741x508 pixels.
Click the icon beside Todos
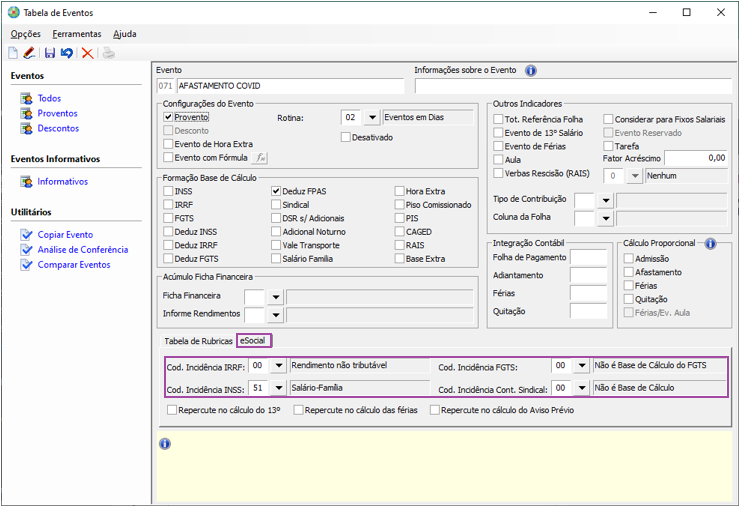[x=26, y=98]
